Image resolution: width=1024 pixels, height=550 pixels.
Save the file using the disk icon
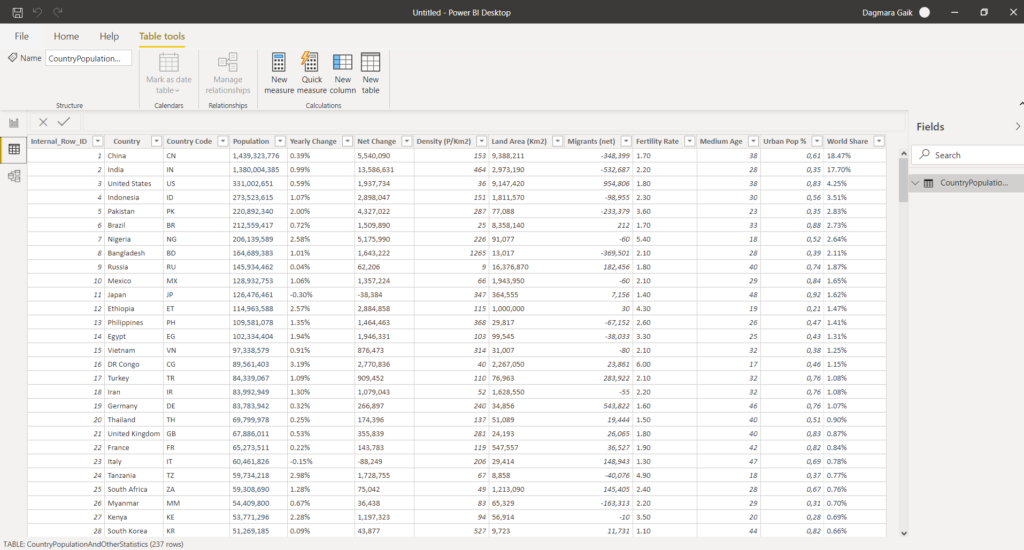point(18,12)
